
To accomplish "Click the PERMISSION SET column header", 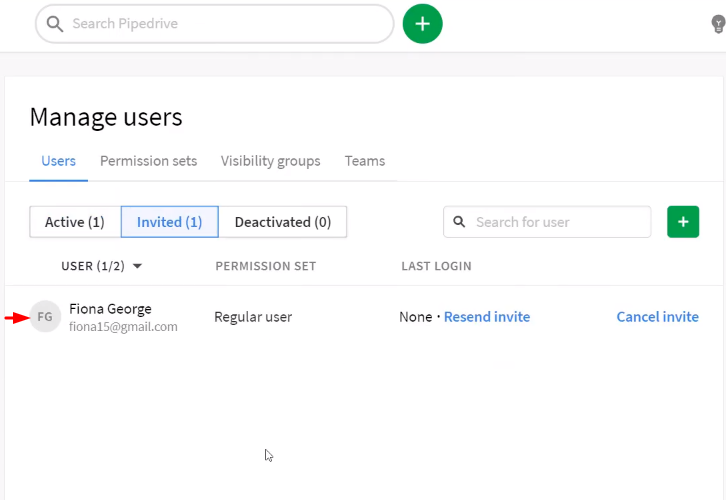I will pos(266,266).
